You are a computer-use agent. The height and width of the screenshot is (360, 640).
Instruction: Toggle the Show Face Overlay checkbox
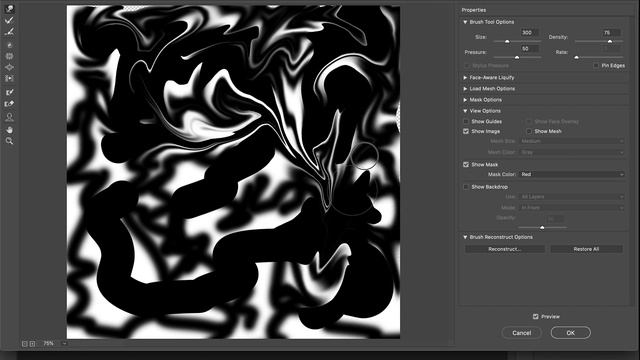(x=529, y=122)
